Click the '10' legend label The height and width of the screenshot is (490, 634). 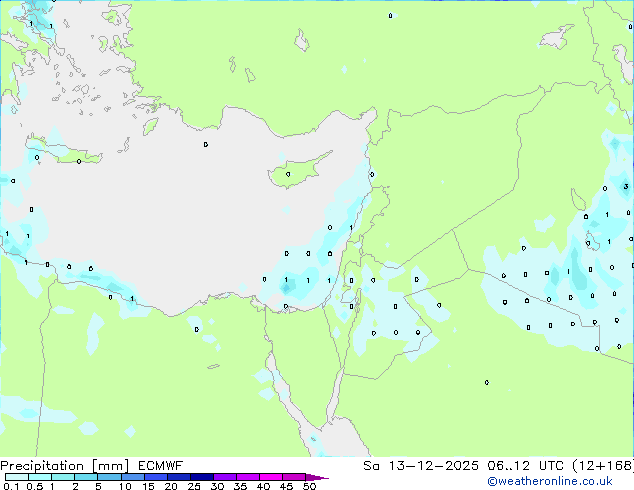125,486
